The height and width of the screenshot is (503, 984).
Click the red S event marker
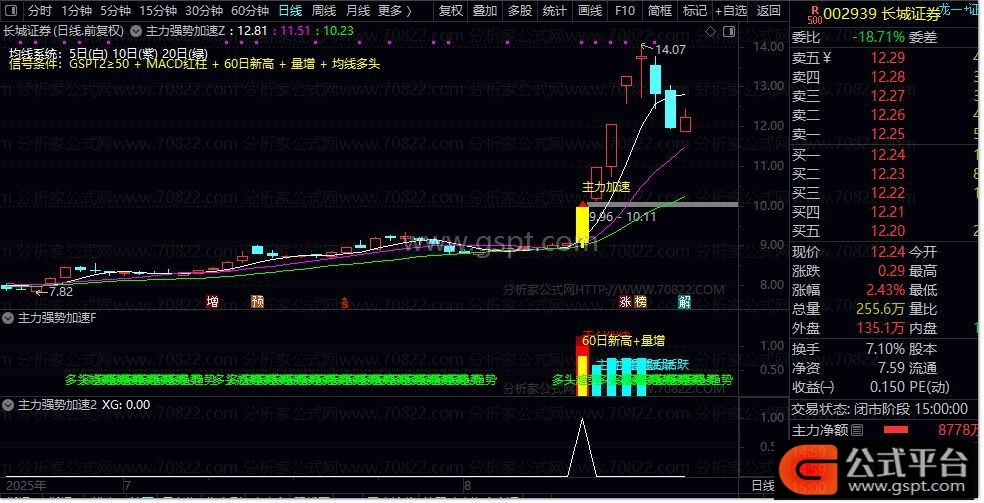pos(345,302)
